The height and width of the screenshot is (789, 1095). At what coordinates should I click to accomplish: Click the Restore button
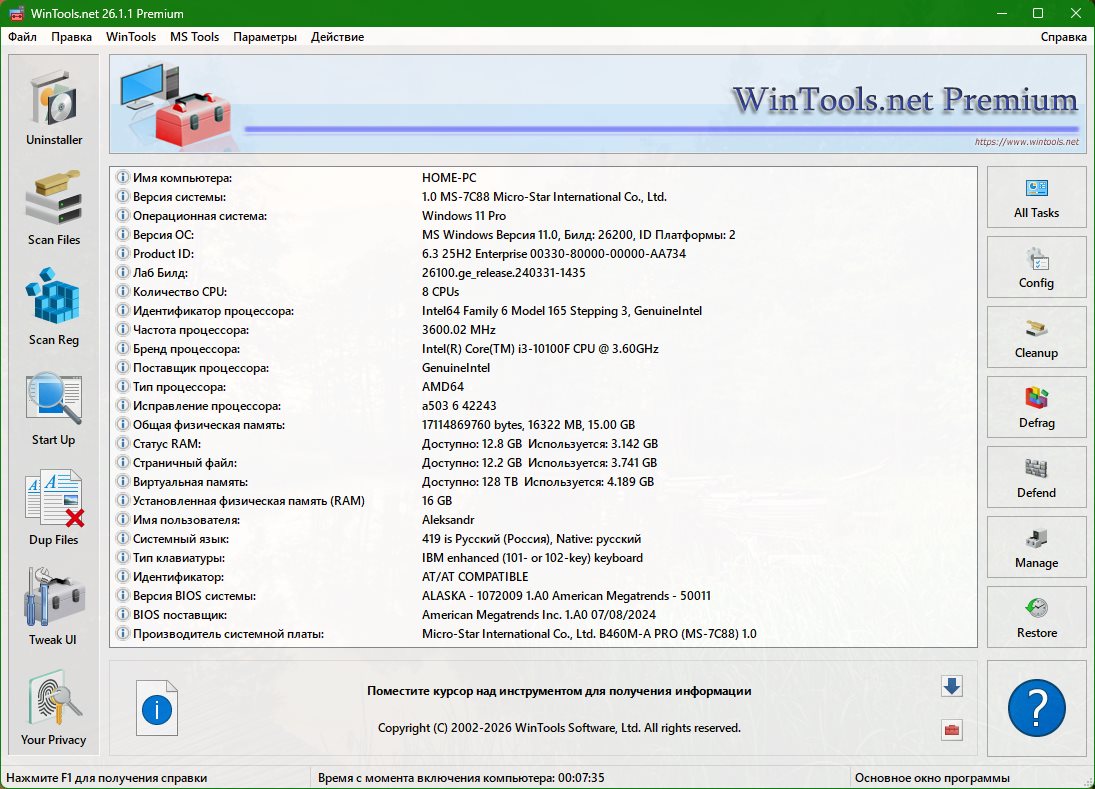(1036, 617)
